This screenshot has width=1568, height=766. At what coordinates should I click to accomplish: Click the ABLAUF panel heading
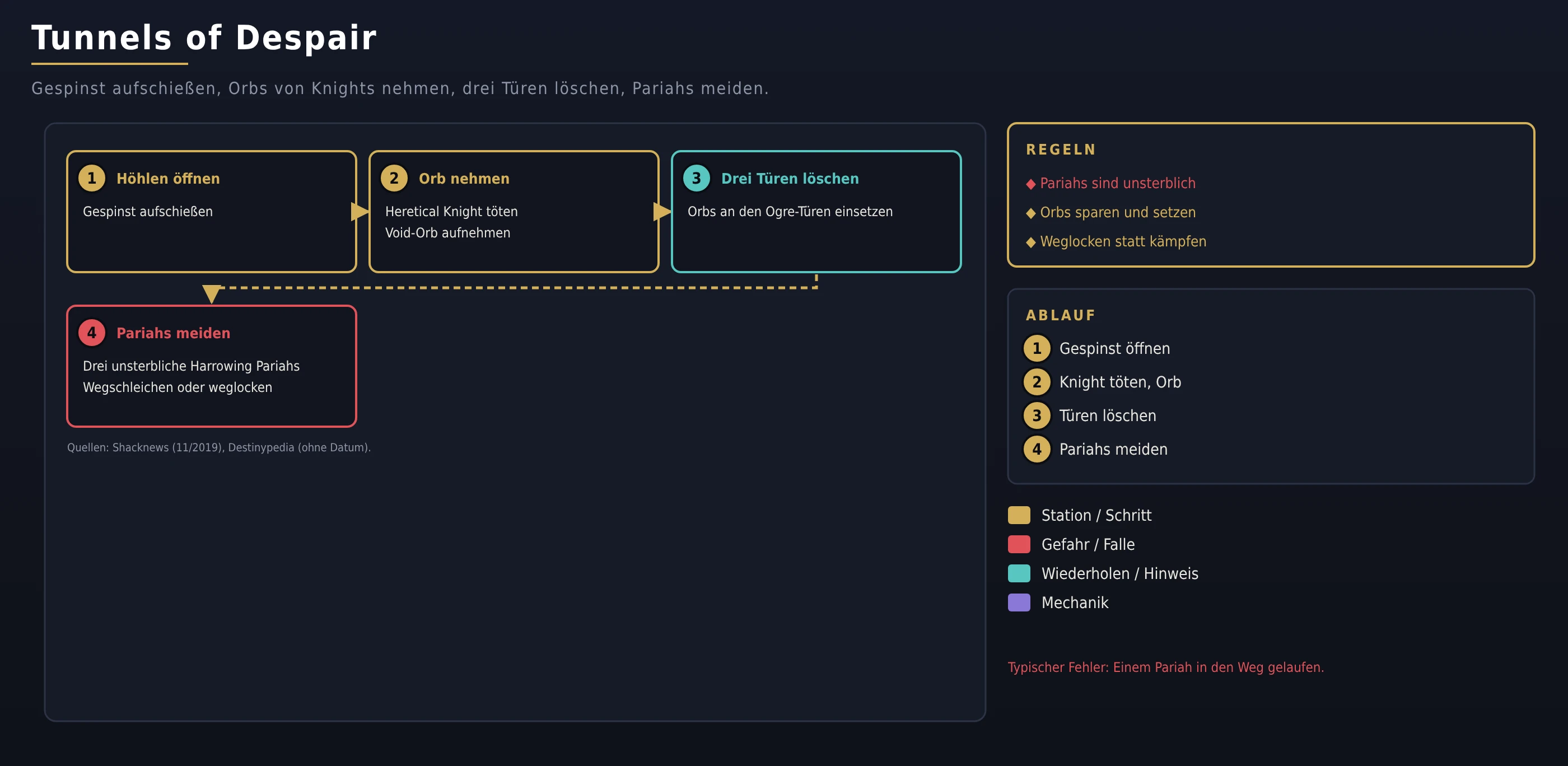coord(1060,315)
